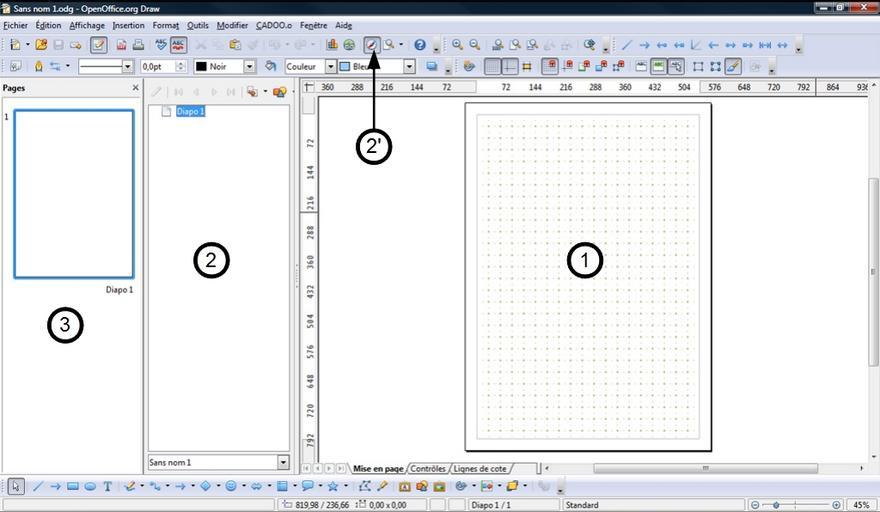Select Diapo 1 thumbnail in Pages panel
This screenshot has height=512, width=880.
(73, 193)
